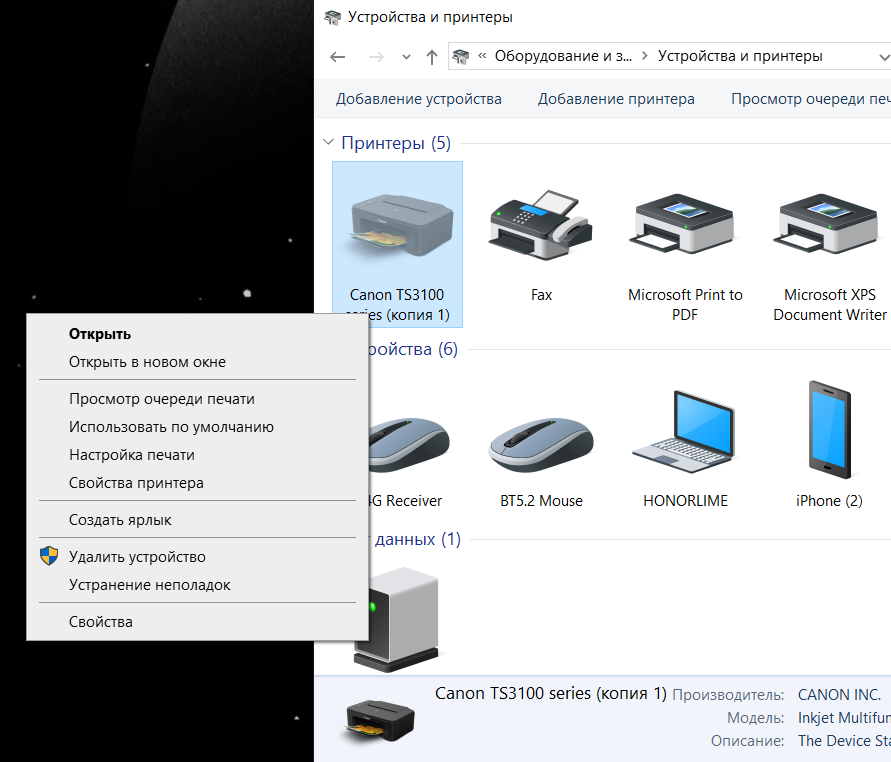Collapse the Принтеры (5) group
This screenshot has height=762, width=891.
(x=328, y=142)
